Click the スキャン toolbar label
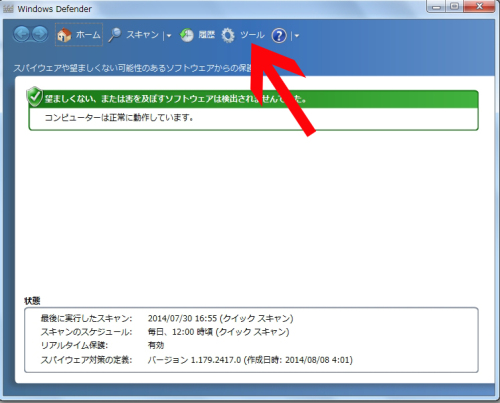 point(142,35)
